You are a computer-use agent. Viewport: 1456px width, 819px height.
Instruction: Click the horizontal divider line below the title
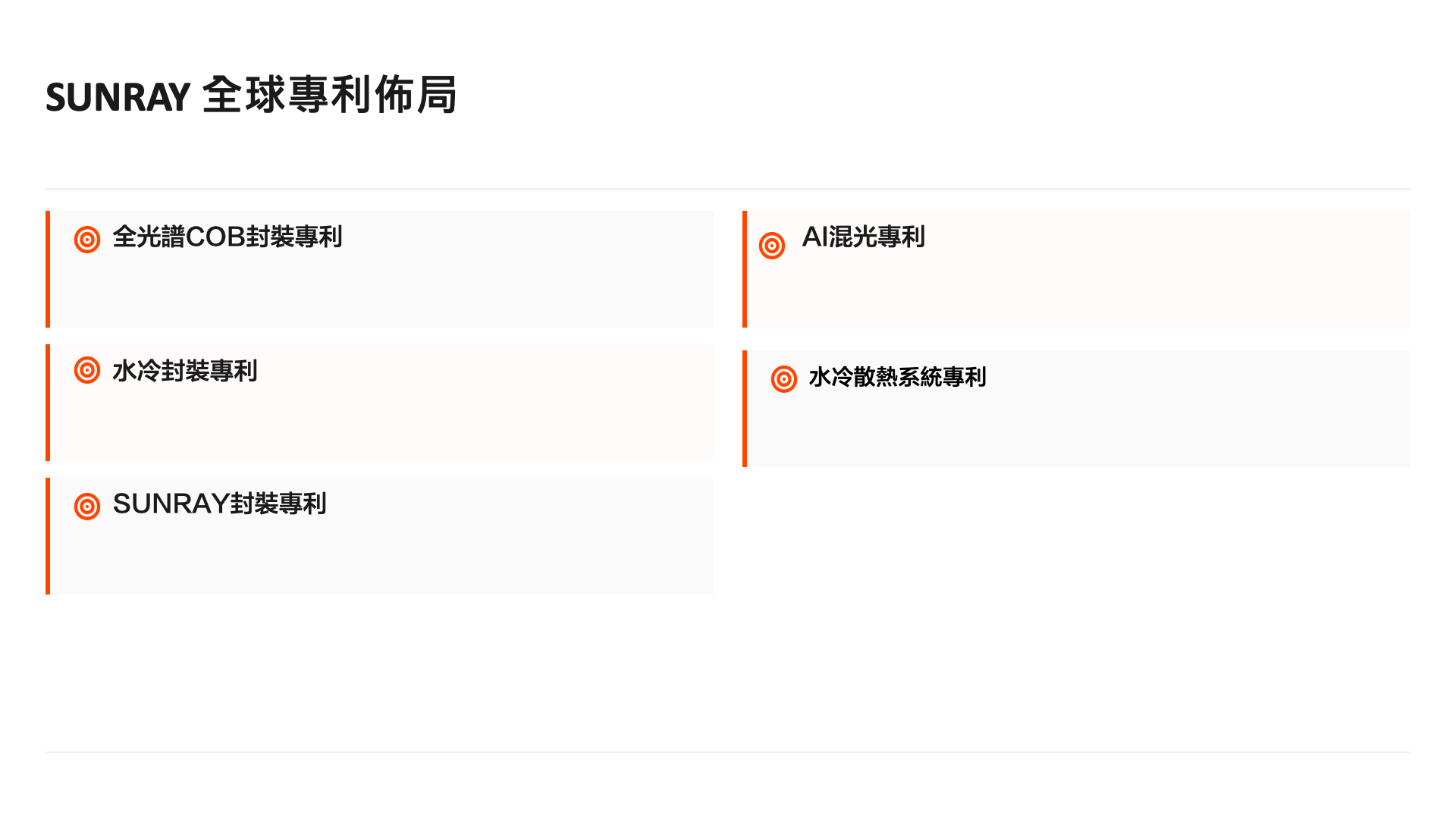[x=728, y=189]
